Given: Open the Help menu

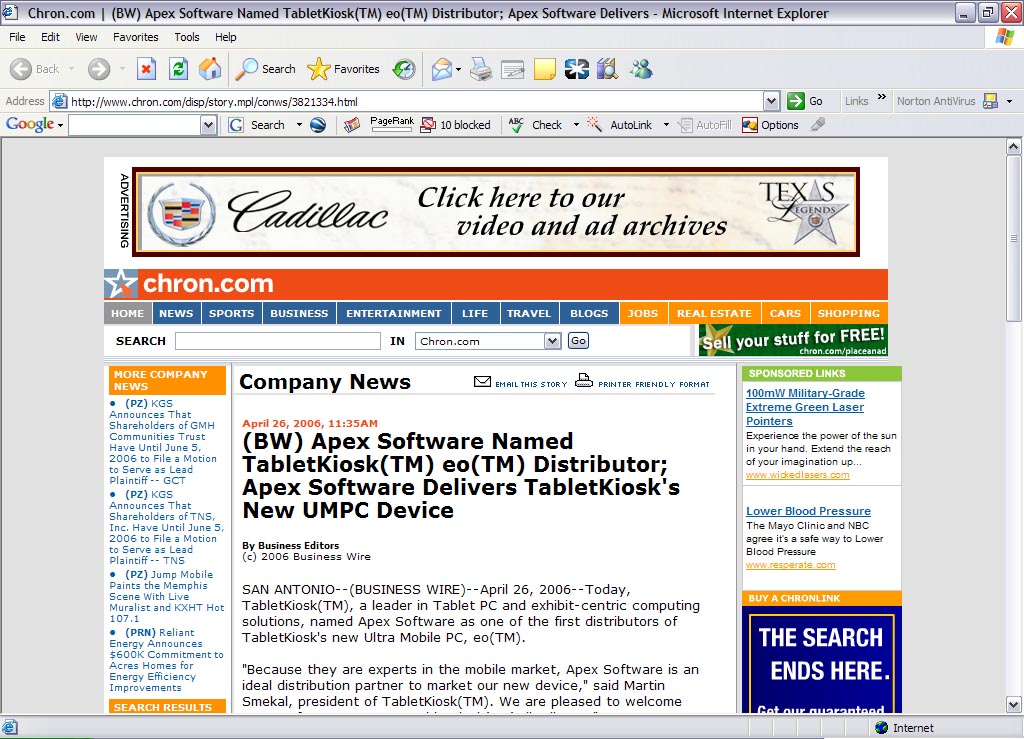Looking at the screenshot, I should (226, 37).
